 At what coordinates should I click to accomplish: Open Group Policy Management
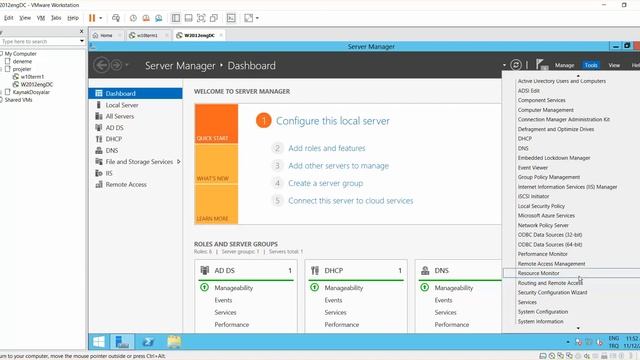[x=549, y=177]
